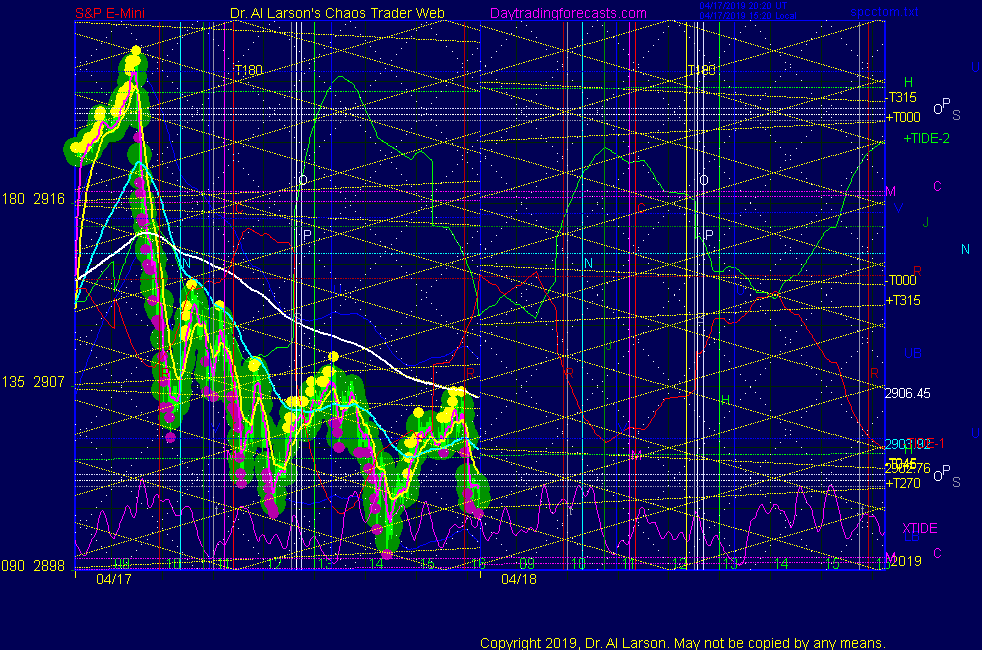Select the "Dr. Al Larson's Chaos Trader Web" heading
This screenshot has height=650, width=982.
coord(337,13)
